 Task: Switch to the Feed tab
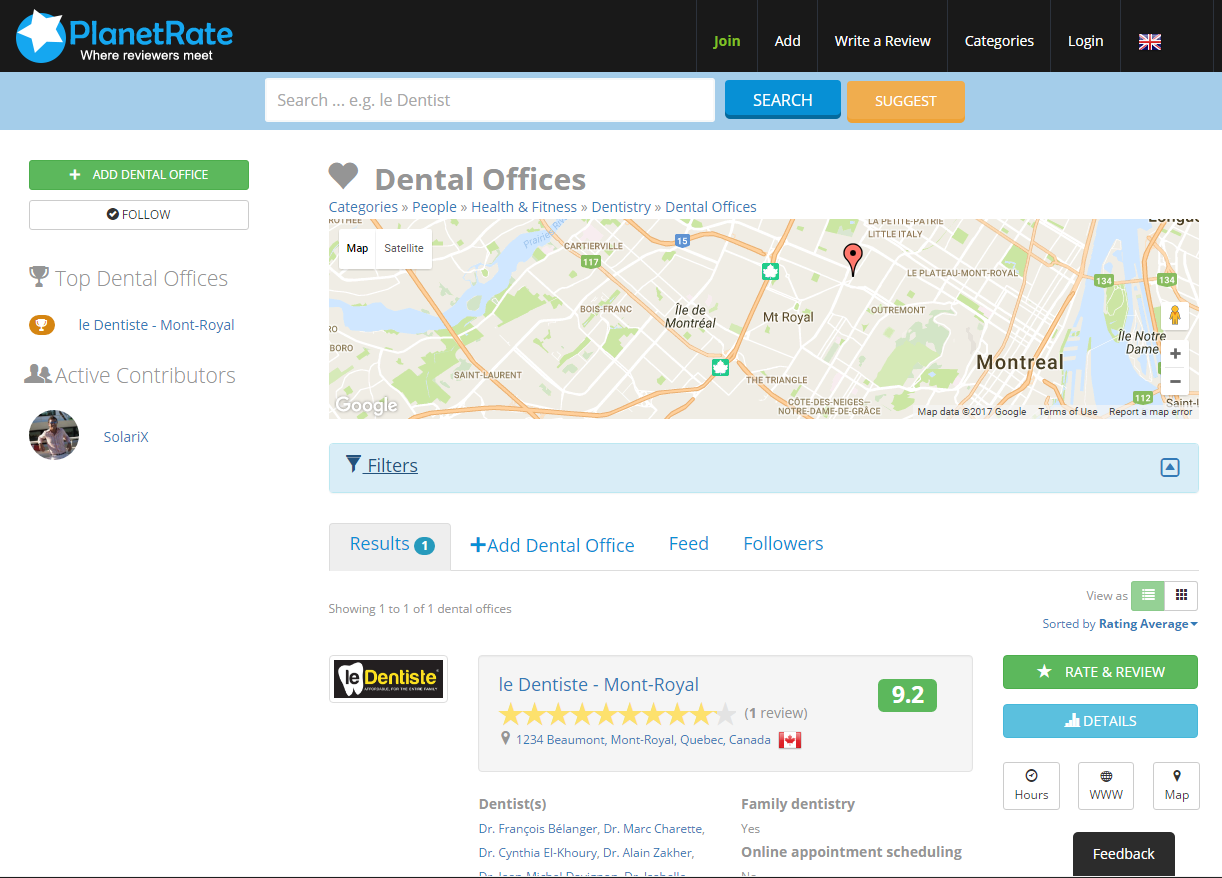tap(689, 544)
